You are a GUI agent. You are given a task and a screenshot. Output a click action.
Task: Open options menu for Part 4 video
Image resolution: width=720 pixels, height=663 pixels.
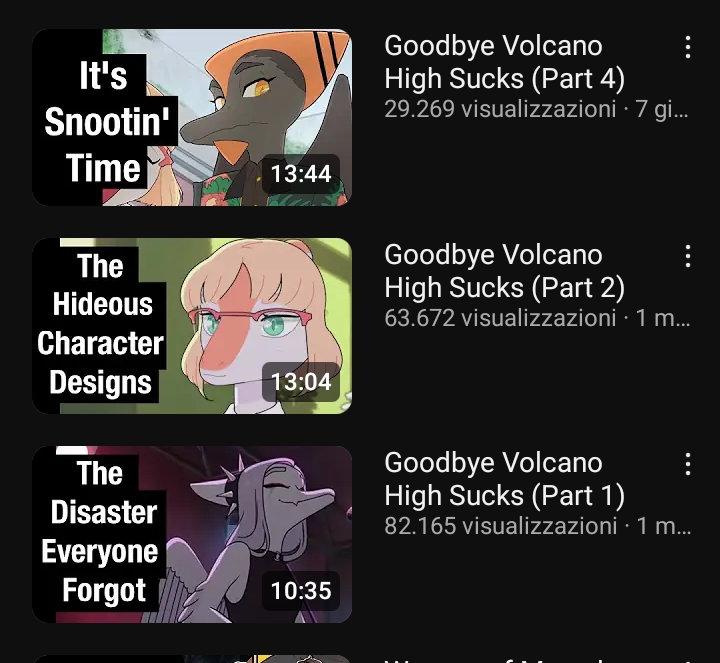[x=687, y=47]
